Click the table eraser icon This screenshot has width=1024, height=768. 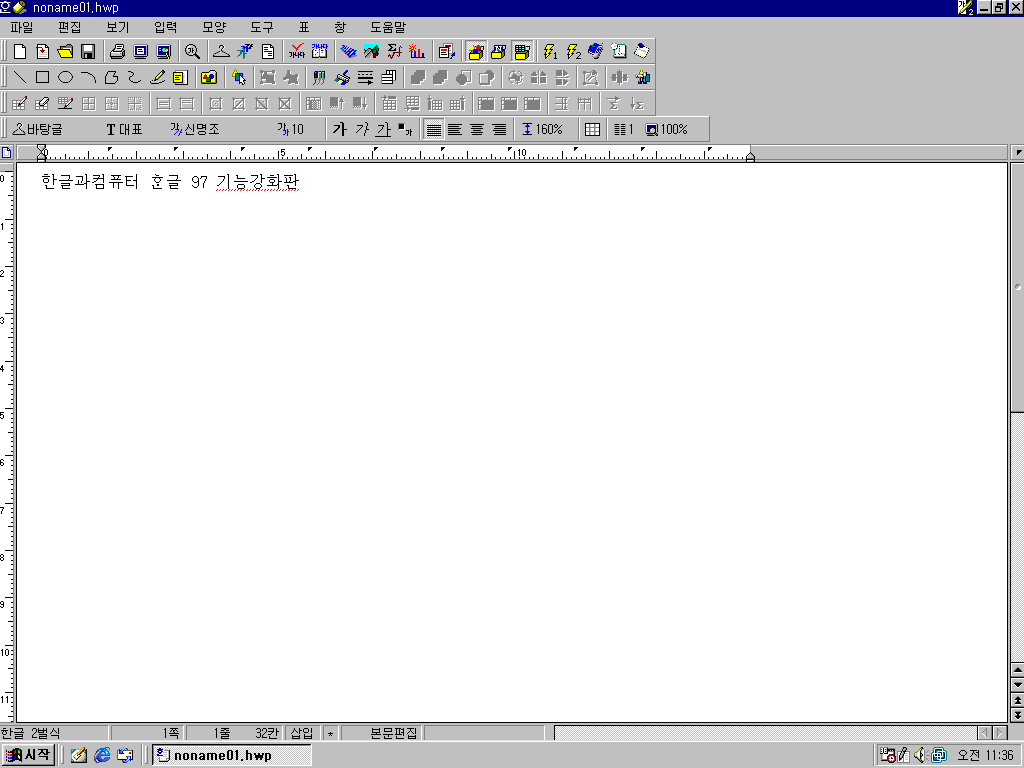(x=42, y=104)
